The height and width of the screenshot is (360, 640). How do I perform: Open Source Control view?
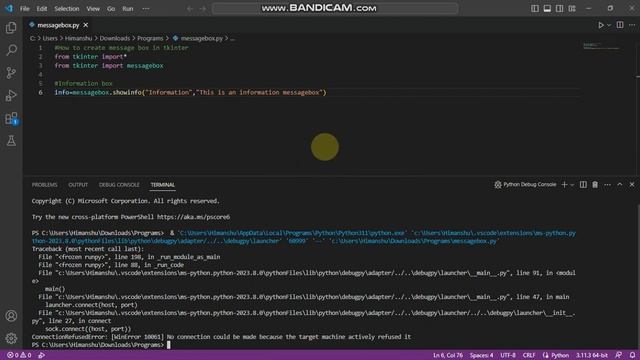pyautogui.click(x=11, y=73)
